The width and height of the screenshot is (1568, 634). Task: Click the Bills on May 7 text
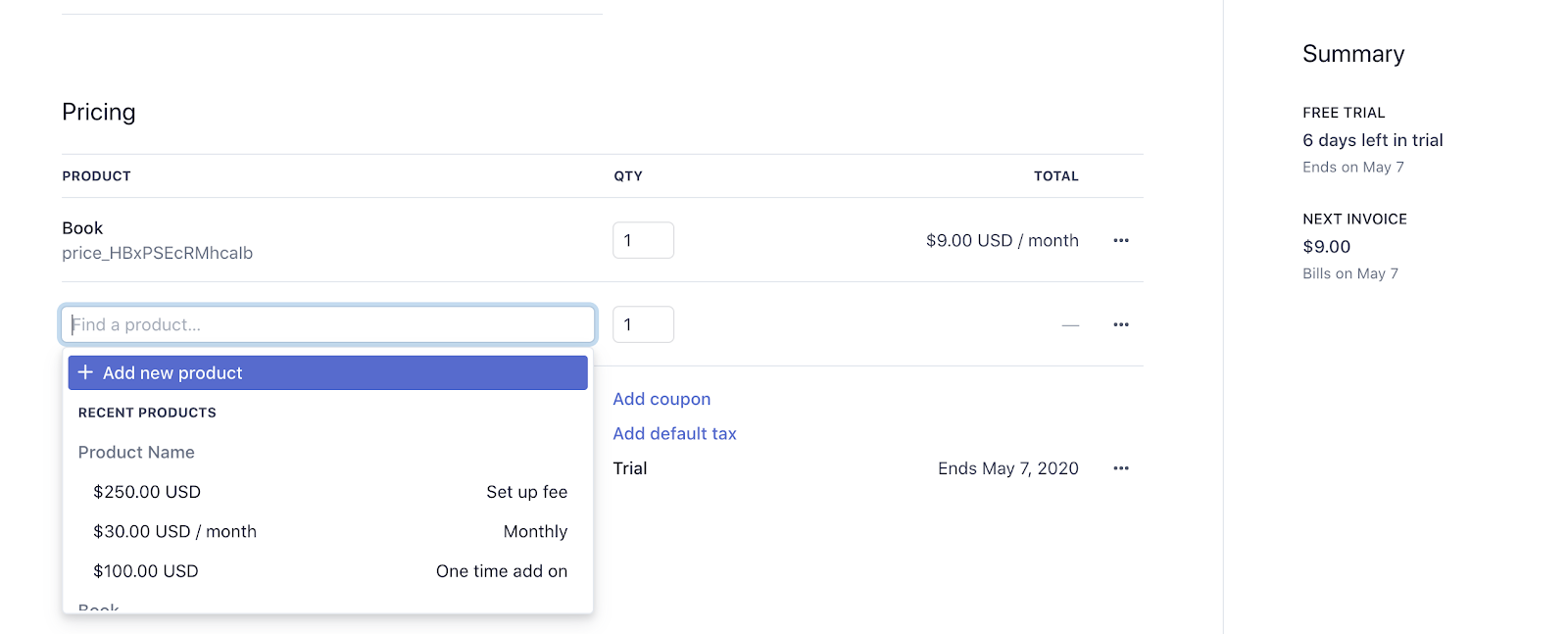(1350, 273)
